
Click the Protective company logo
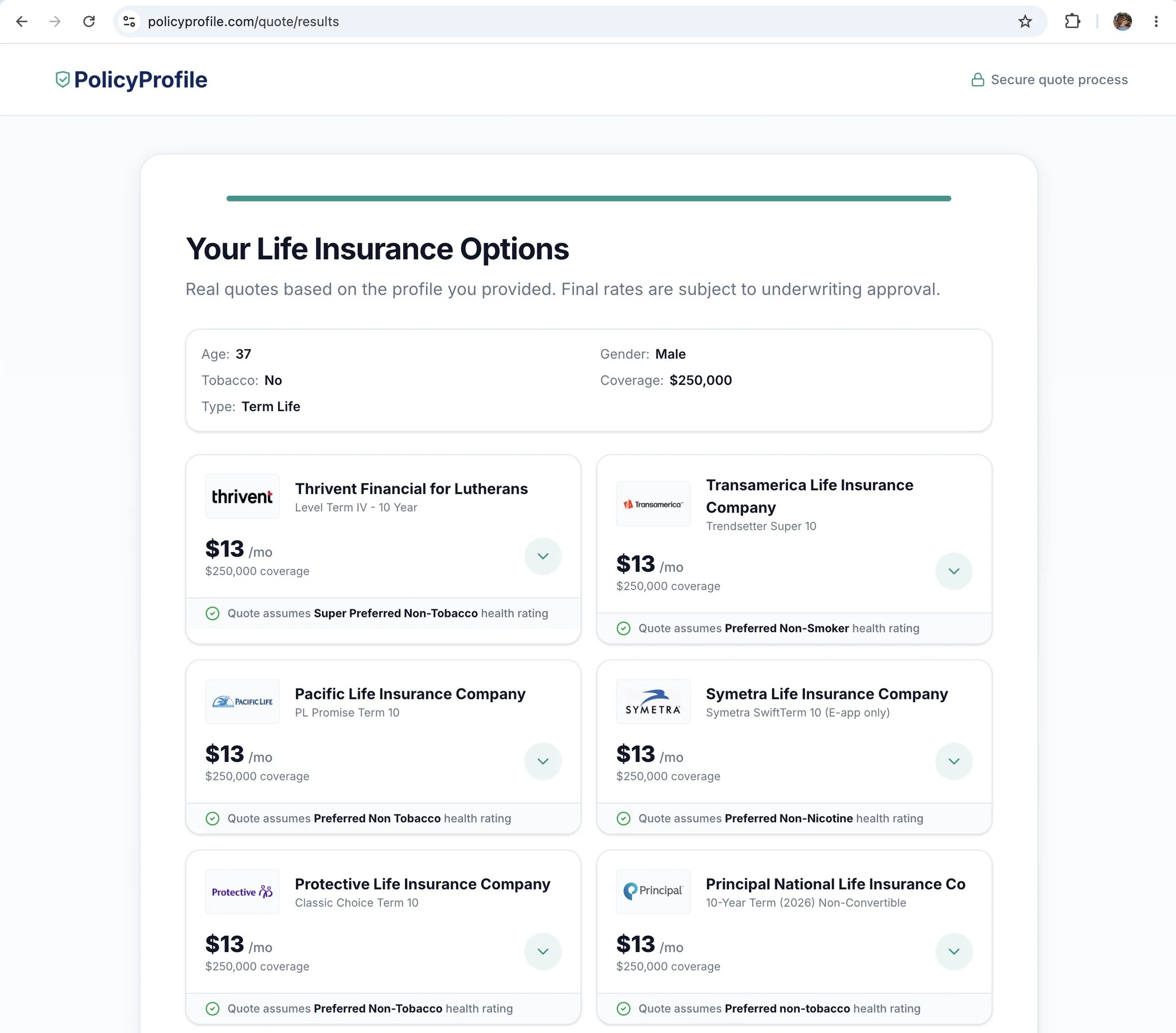tap(242, 892)
